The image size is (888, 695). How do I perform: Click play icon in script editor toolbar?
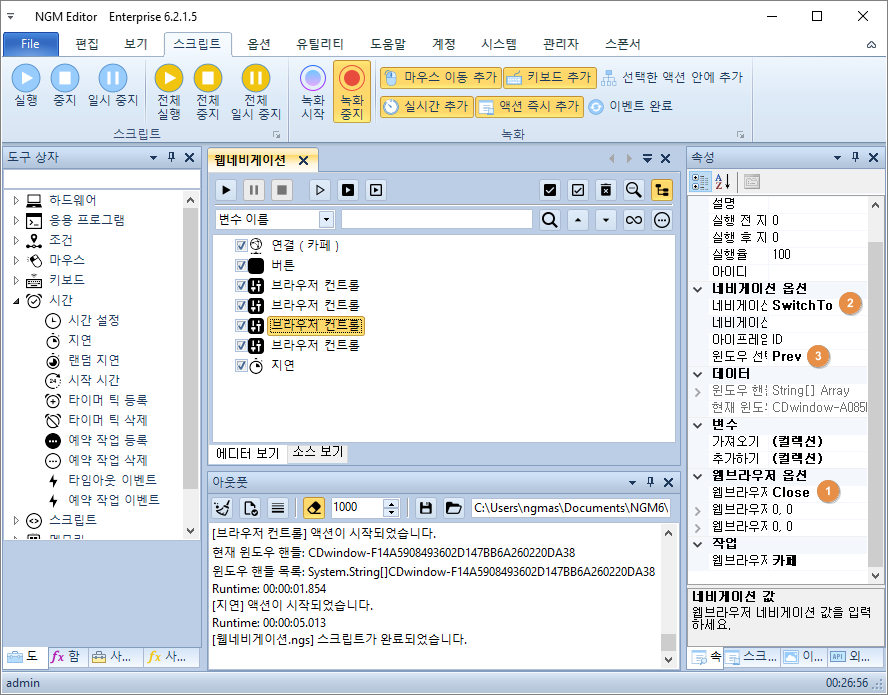(226, 190)
